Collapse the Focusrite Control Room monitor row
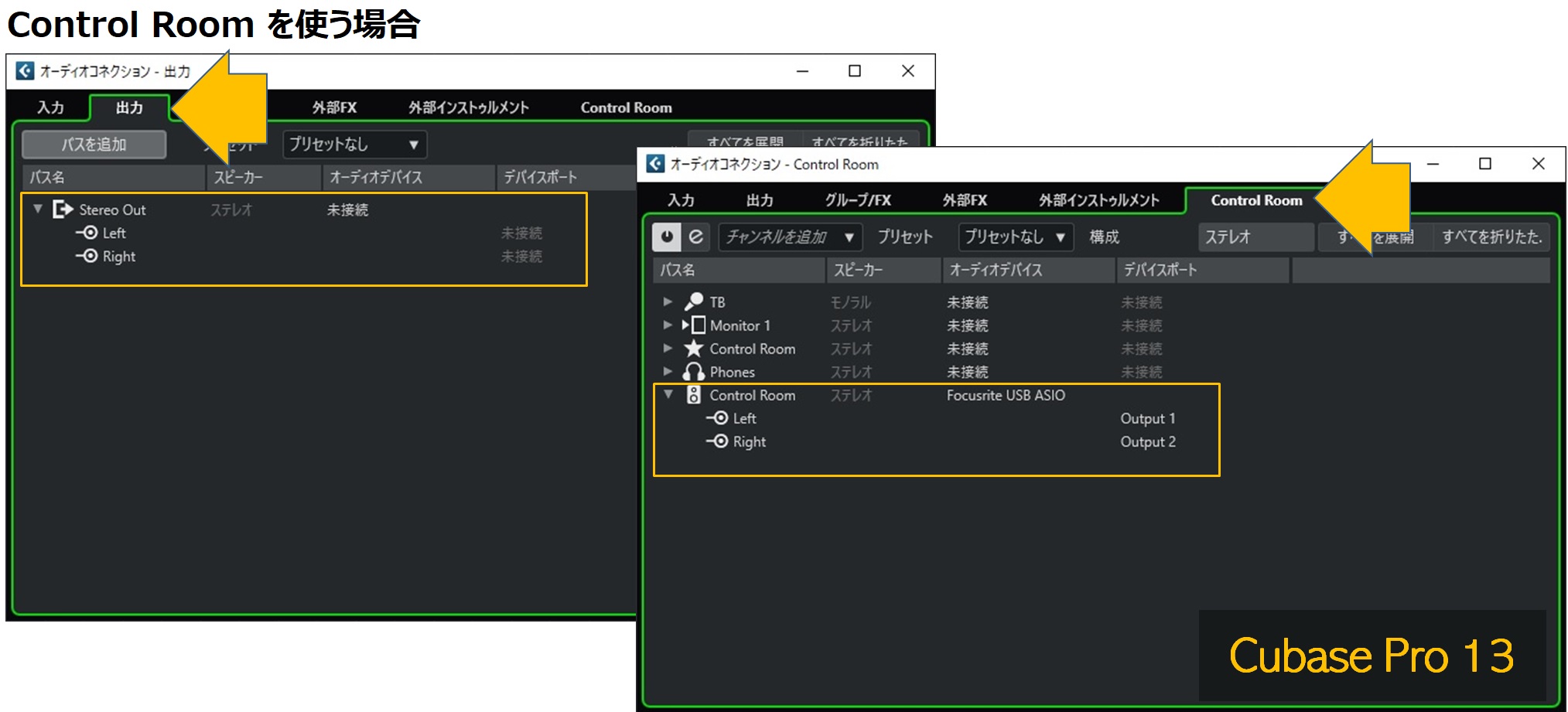The height and width of the screenshot is (712, 1568). [668, 395]
